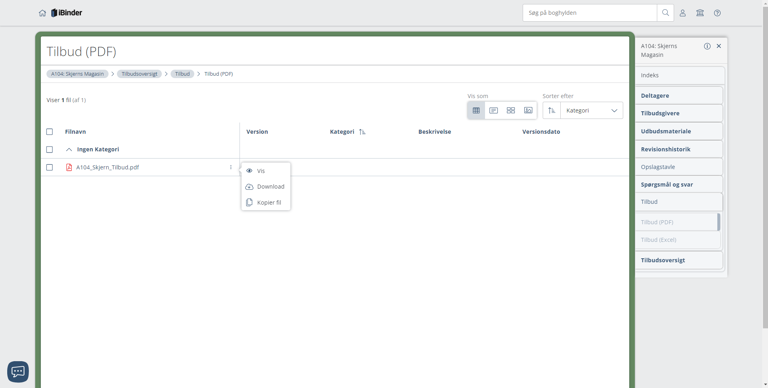Click the search magnifier button
The image size is (768, 388).
[x=665, y=13]
